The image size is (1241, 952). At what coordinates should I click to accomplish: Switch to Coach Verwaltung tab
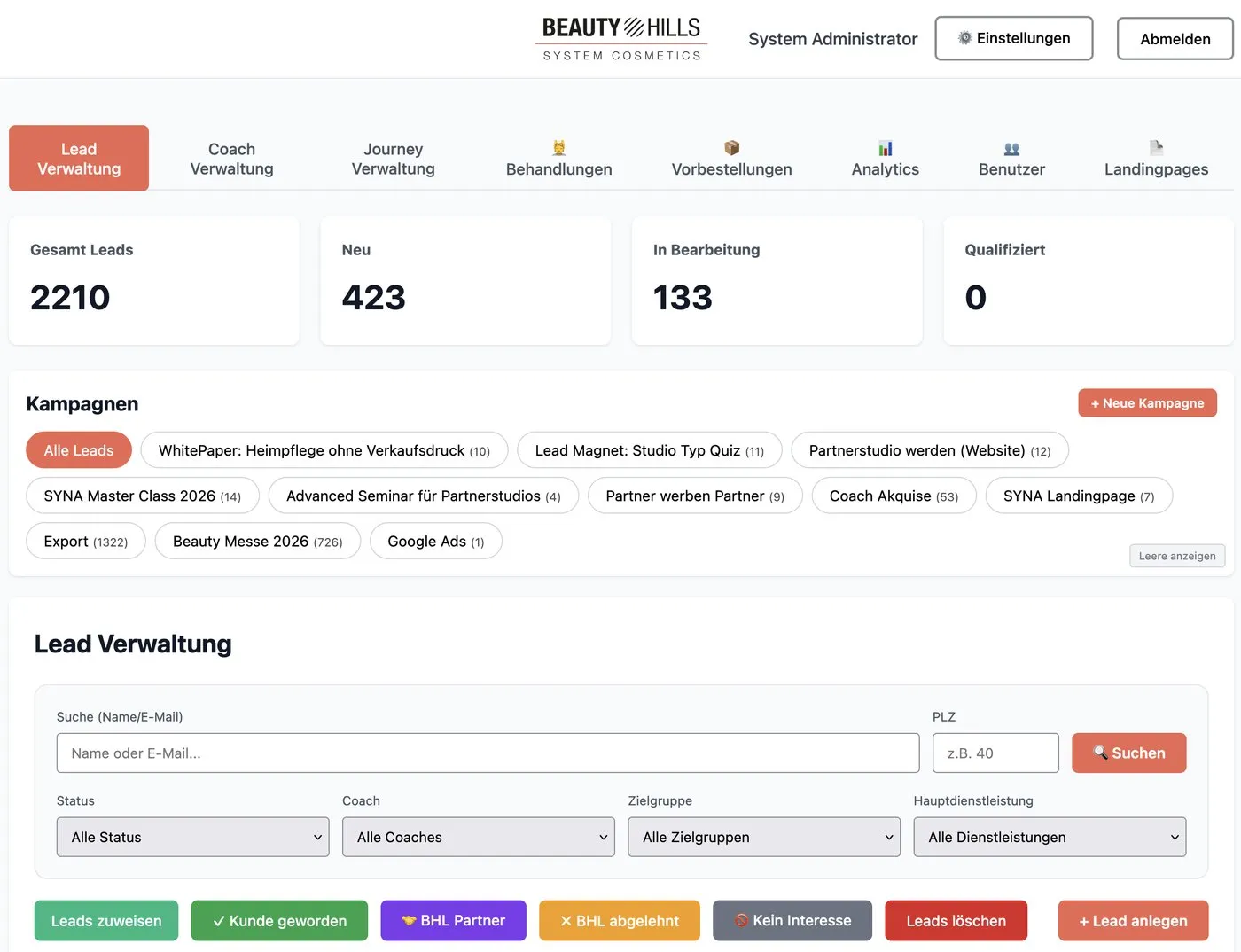click(231, 159)
